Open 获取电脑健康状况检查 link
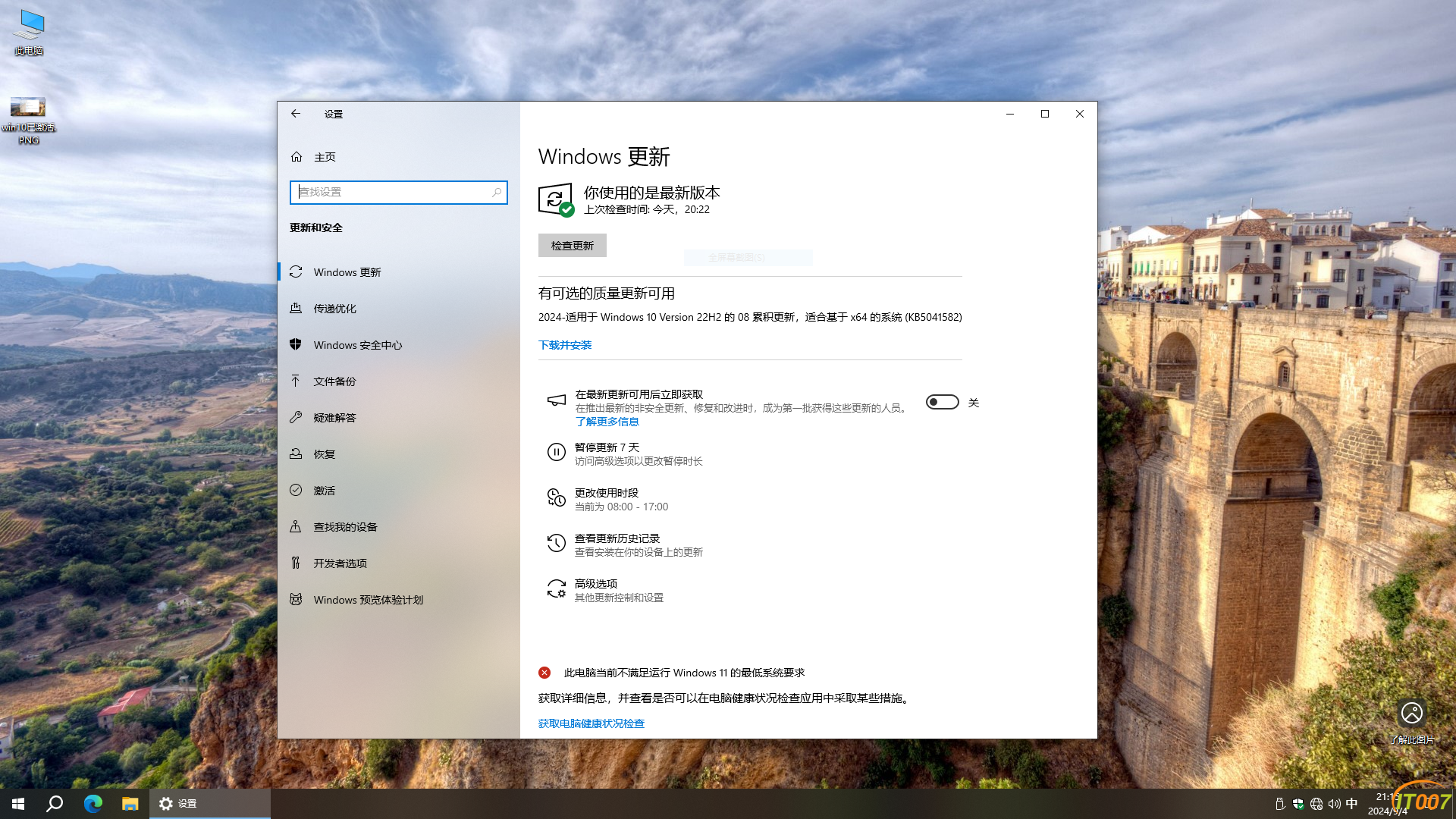 (591, 723)
